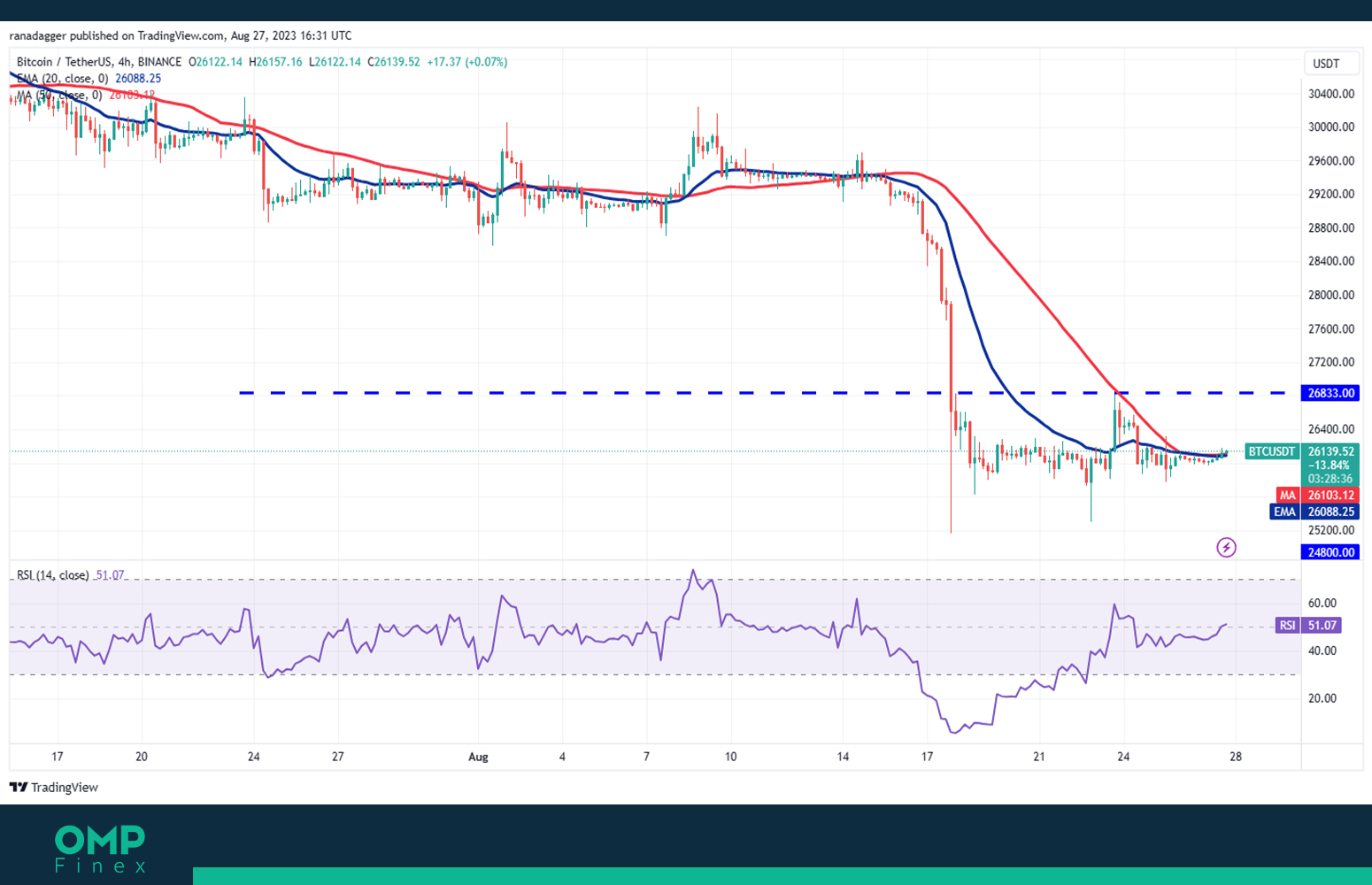This screenshot has height=885, width=1372.
Task: Click the EMA legend value 26088.25
Action: click(138, 78)
